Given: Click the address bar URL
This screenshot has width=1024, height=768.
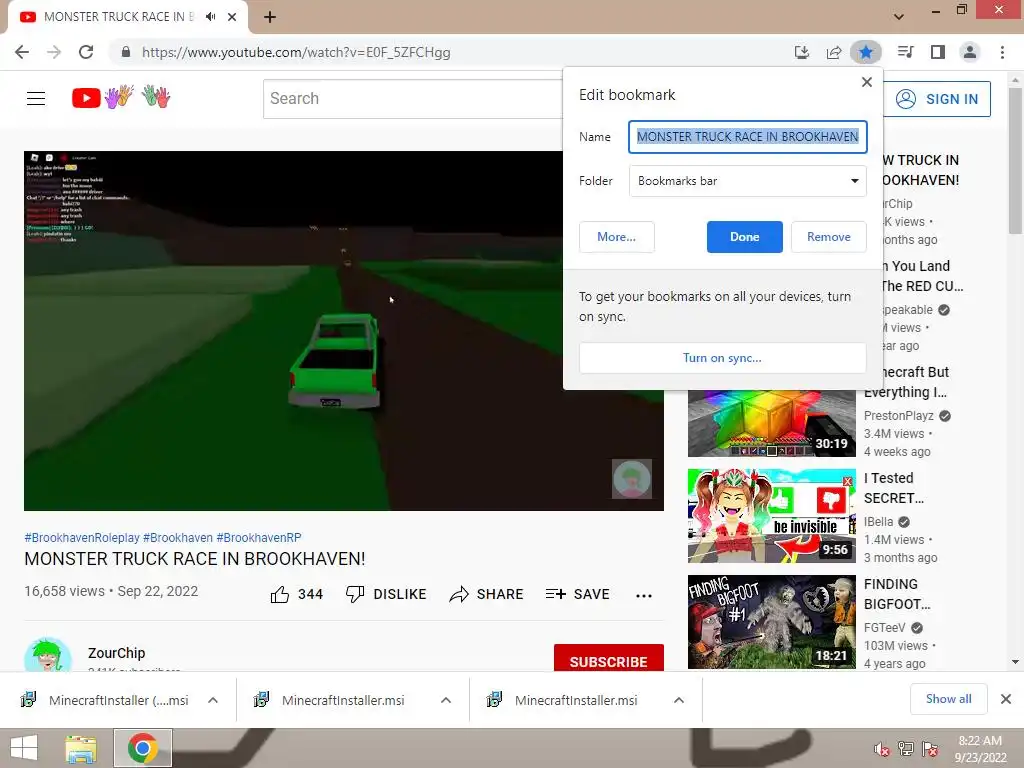Looking at the screenshot, I should 296,52.
